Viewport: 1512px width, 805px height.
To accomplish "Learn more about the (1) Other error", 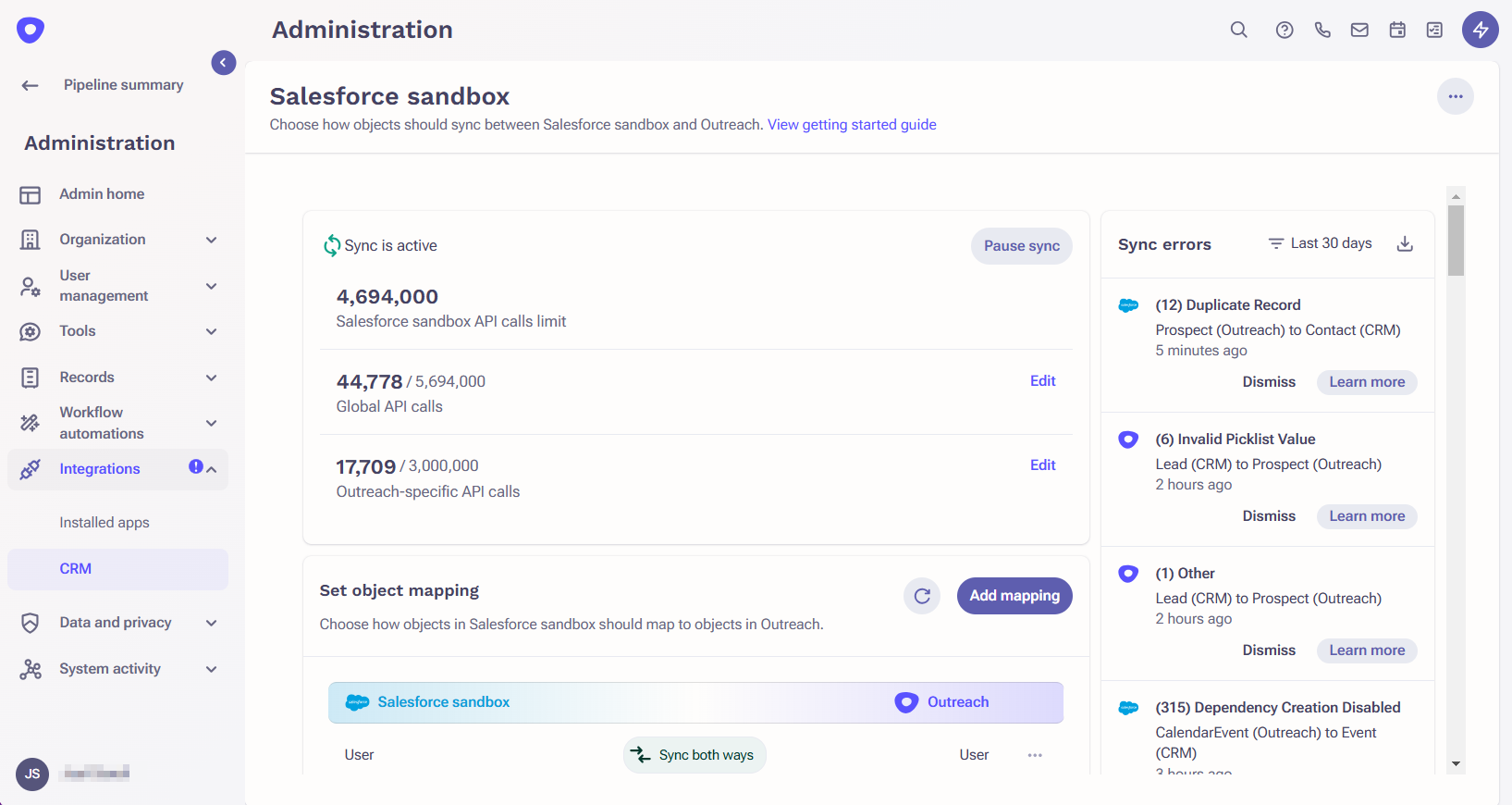I will click(1367, 650).
